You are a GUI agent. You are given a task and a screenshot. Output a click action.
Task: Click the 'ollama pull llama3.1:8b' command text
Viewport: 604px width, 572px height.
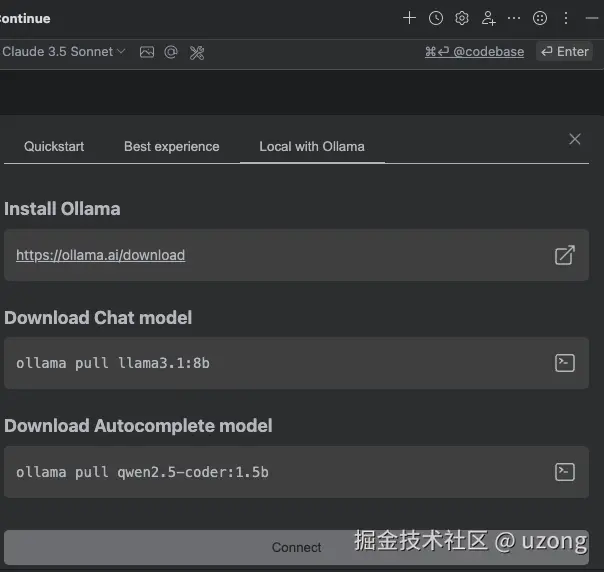point(113,363)
